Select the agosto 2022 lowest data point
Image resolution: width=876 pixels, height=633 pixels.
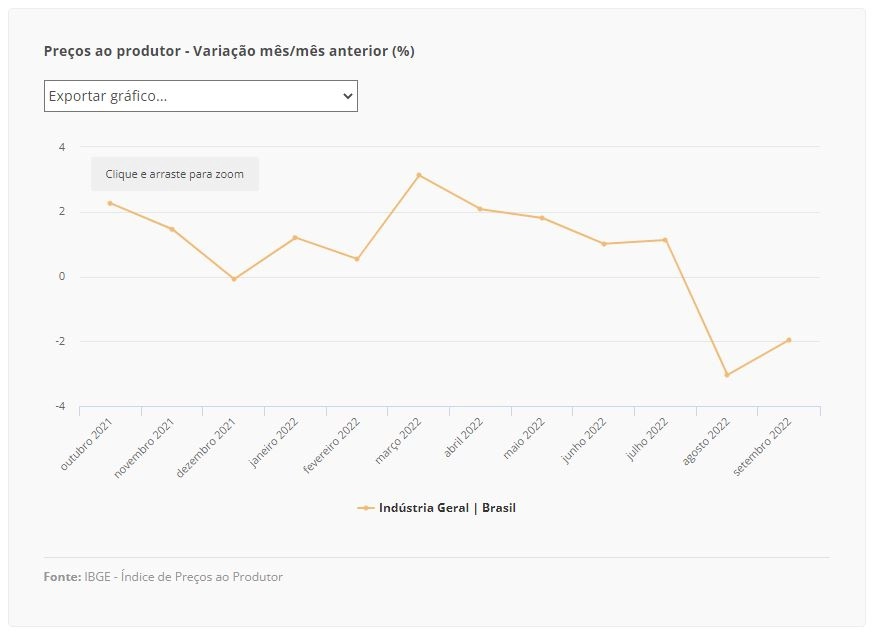727,375
